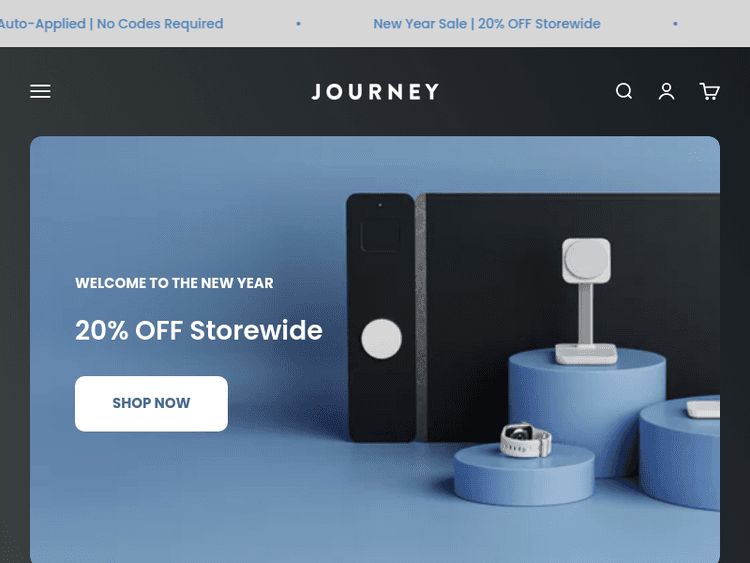View the shopping cart icon

[x=709, y=91]
